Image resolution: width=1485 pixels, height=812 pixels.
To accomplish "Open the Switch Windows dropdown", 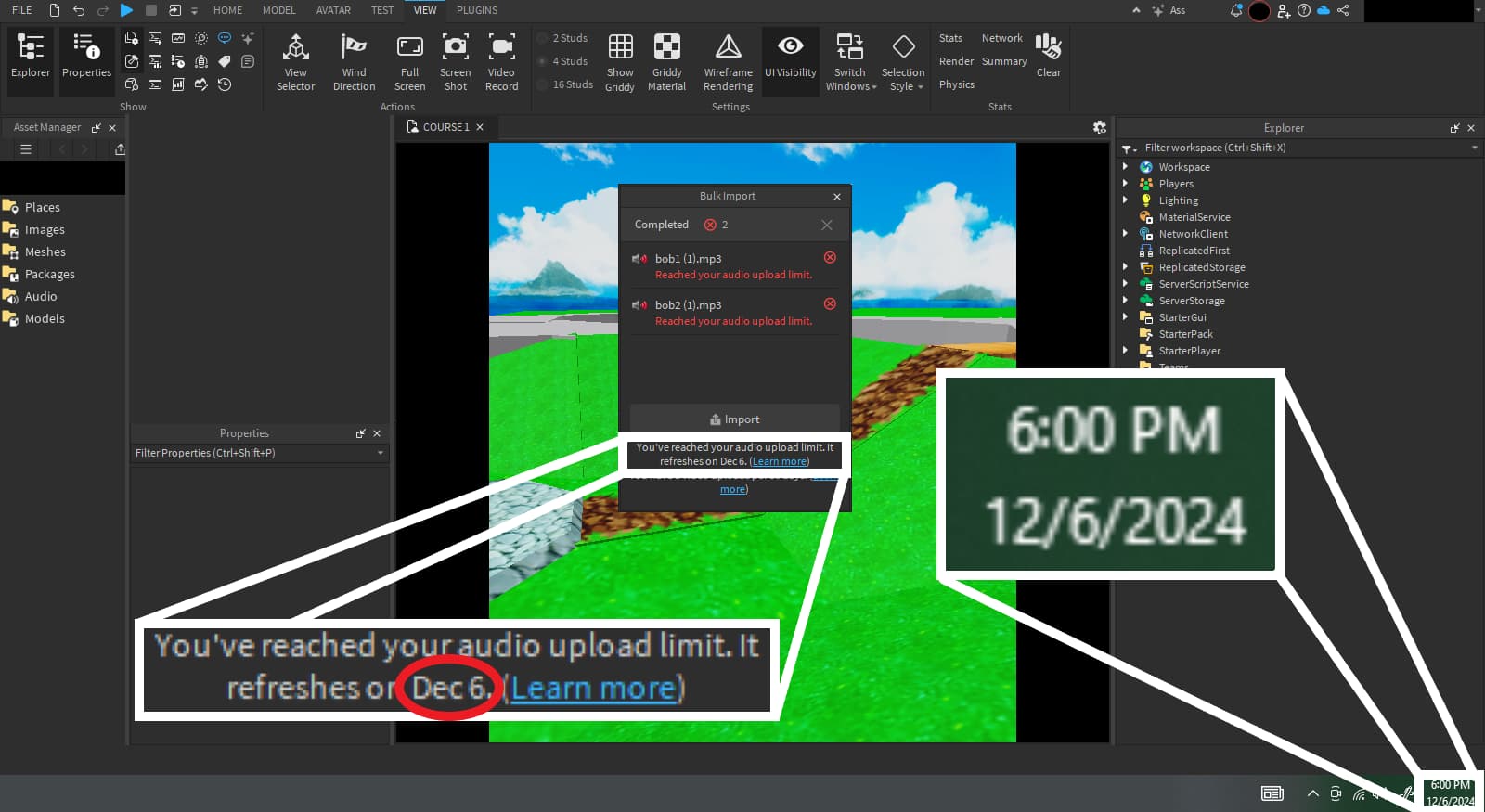I will pyautogui.click(x=850, y=62).
